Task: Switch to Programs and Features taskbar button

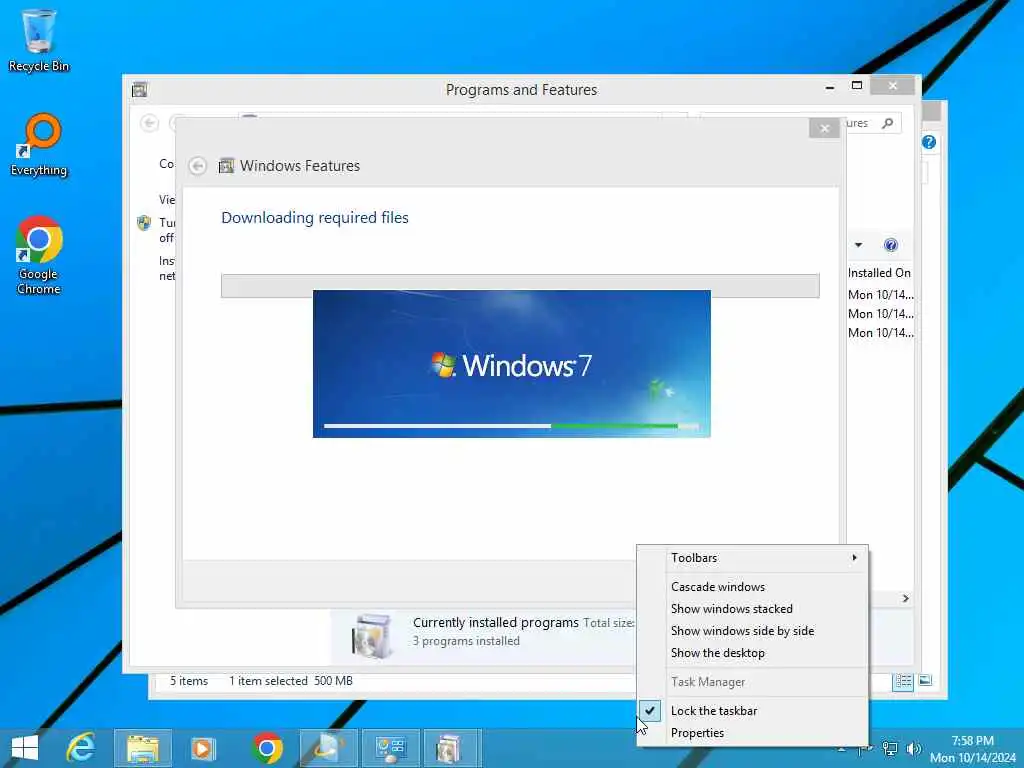Action: 452,748
